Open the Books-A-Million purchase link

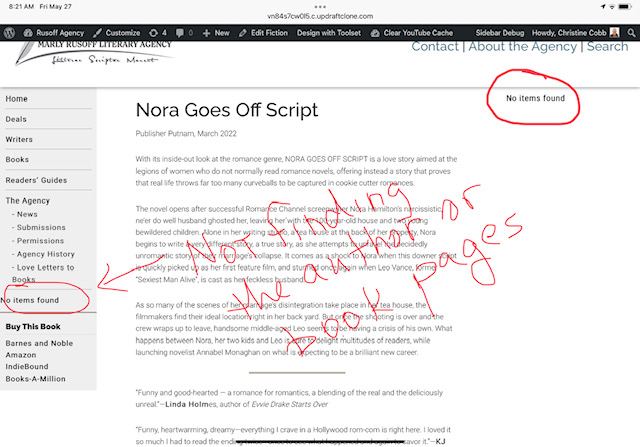(x=36, y=379)
